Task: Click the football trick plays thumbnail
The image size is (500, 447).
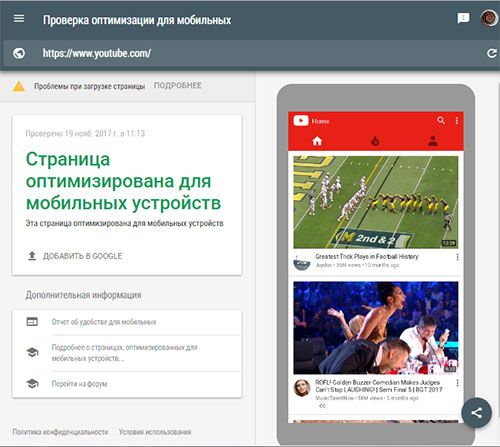Action: 376,202
